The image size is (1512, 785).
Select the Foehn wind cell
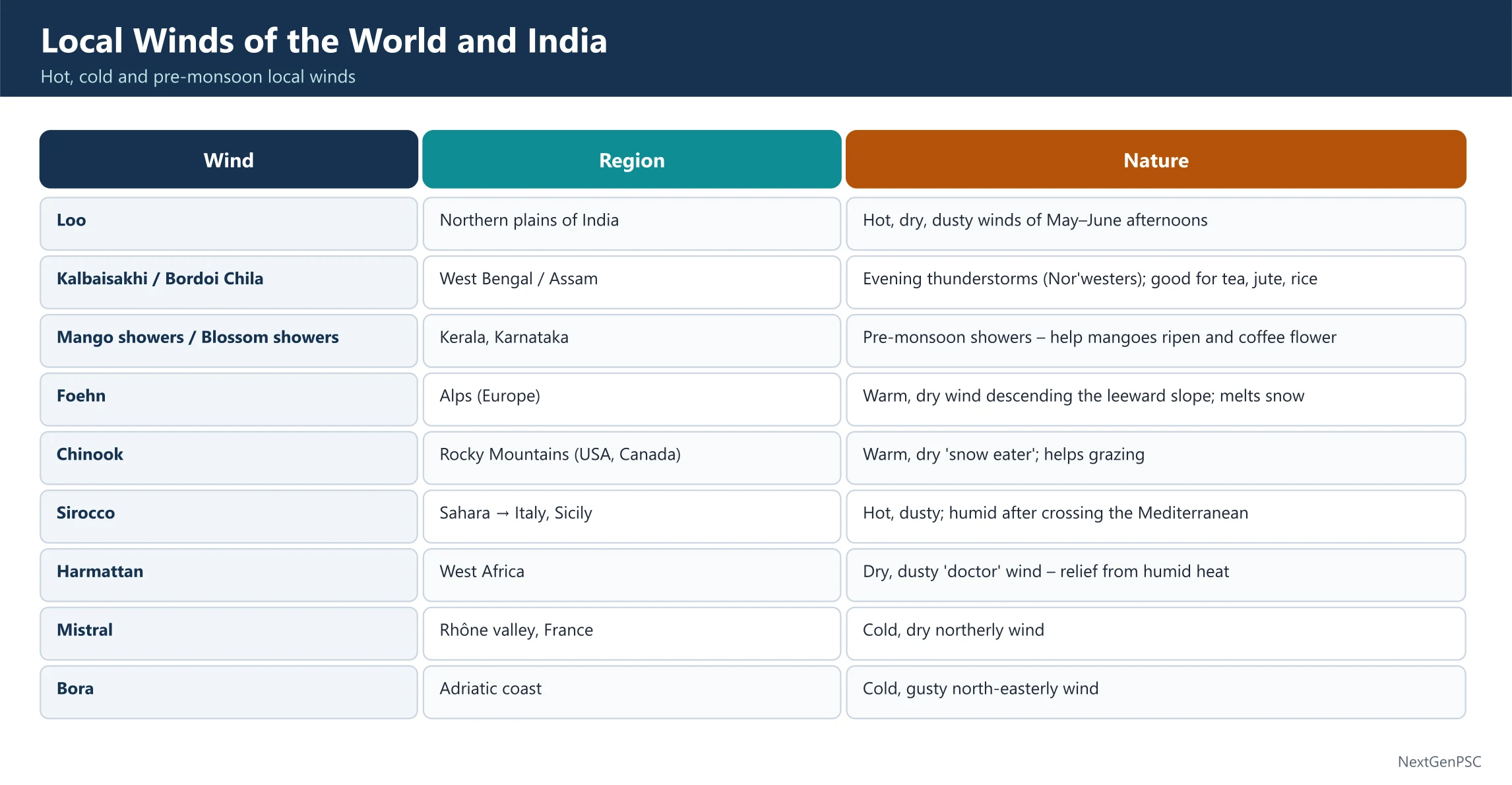(229, 400)
